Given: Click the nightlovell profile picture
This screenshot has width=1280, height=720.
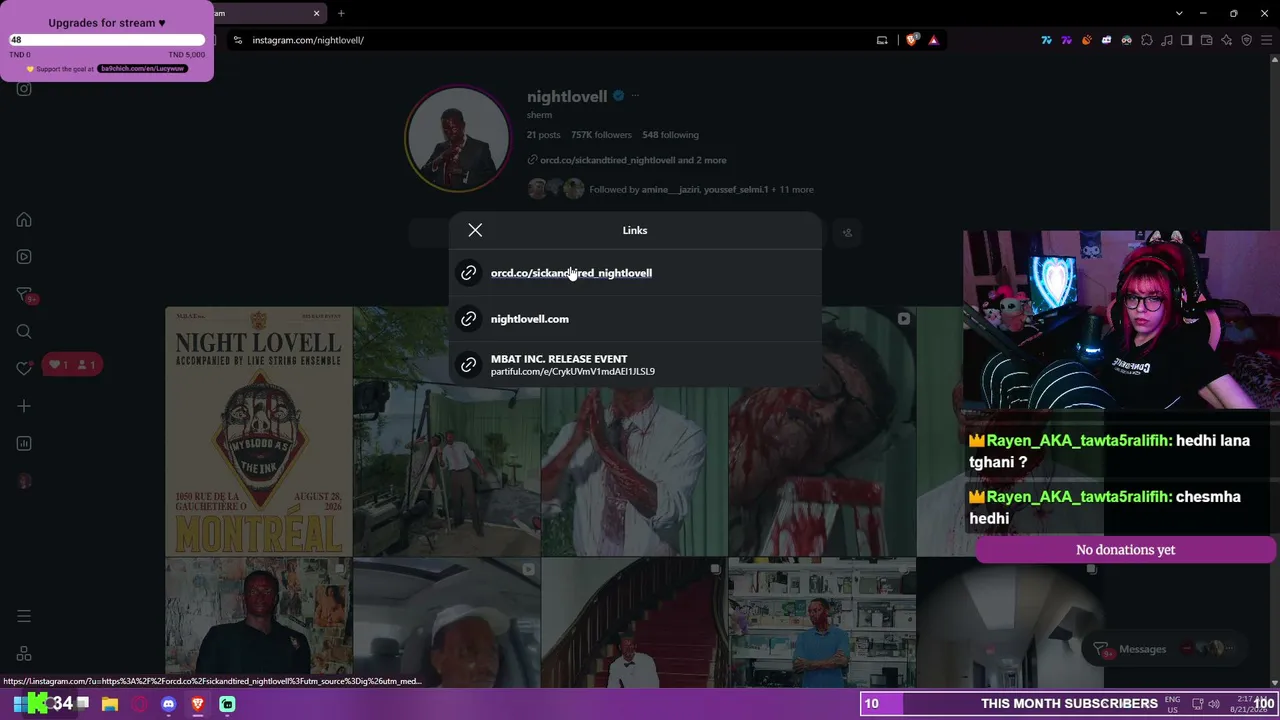Looking at the screenshot, I should [457, 139].
